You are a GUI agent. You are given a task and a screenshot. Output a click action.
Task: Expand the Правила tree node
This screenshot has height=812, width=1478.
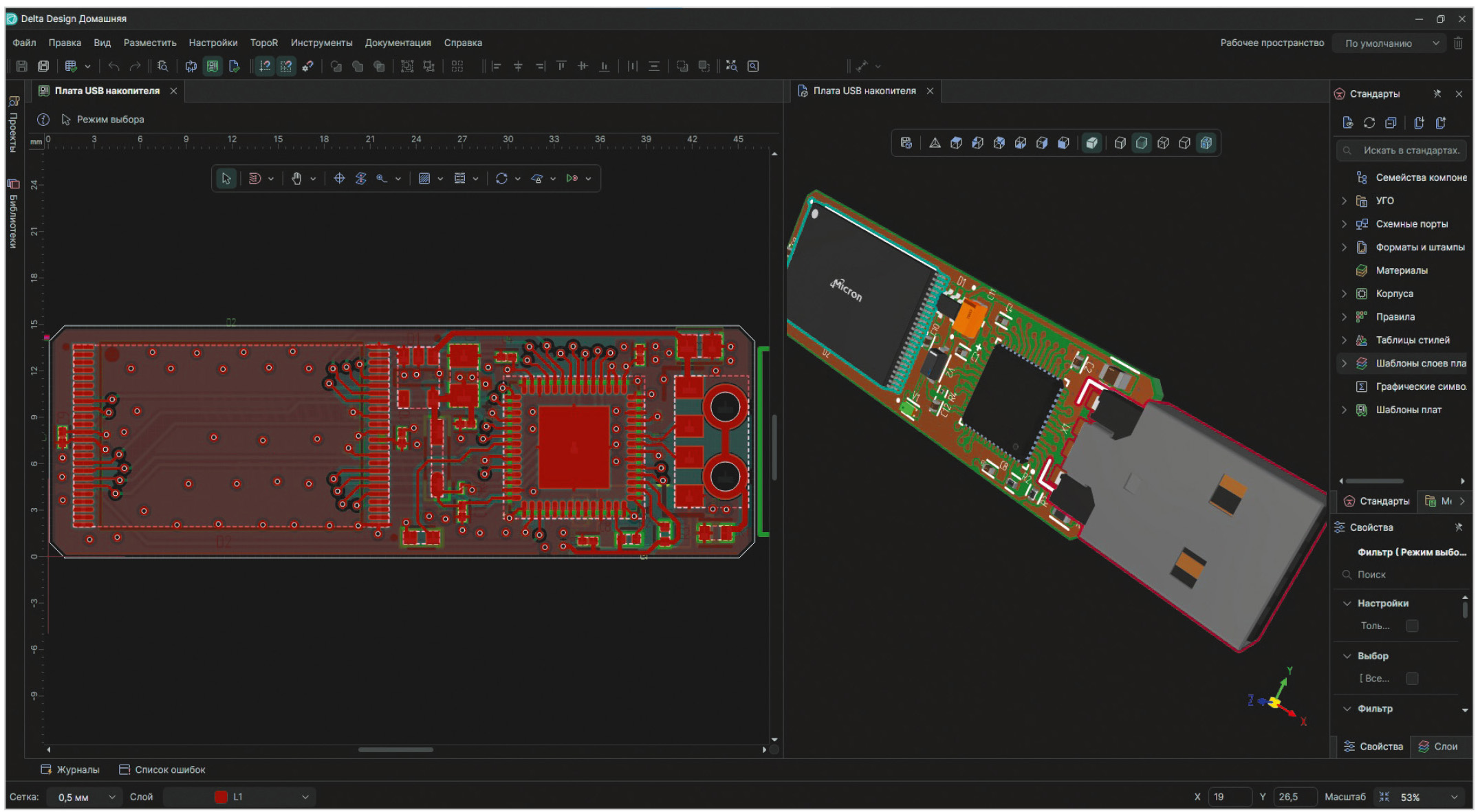pos(1345,317)
